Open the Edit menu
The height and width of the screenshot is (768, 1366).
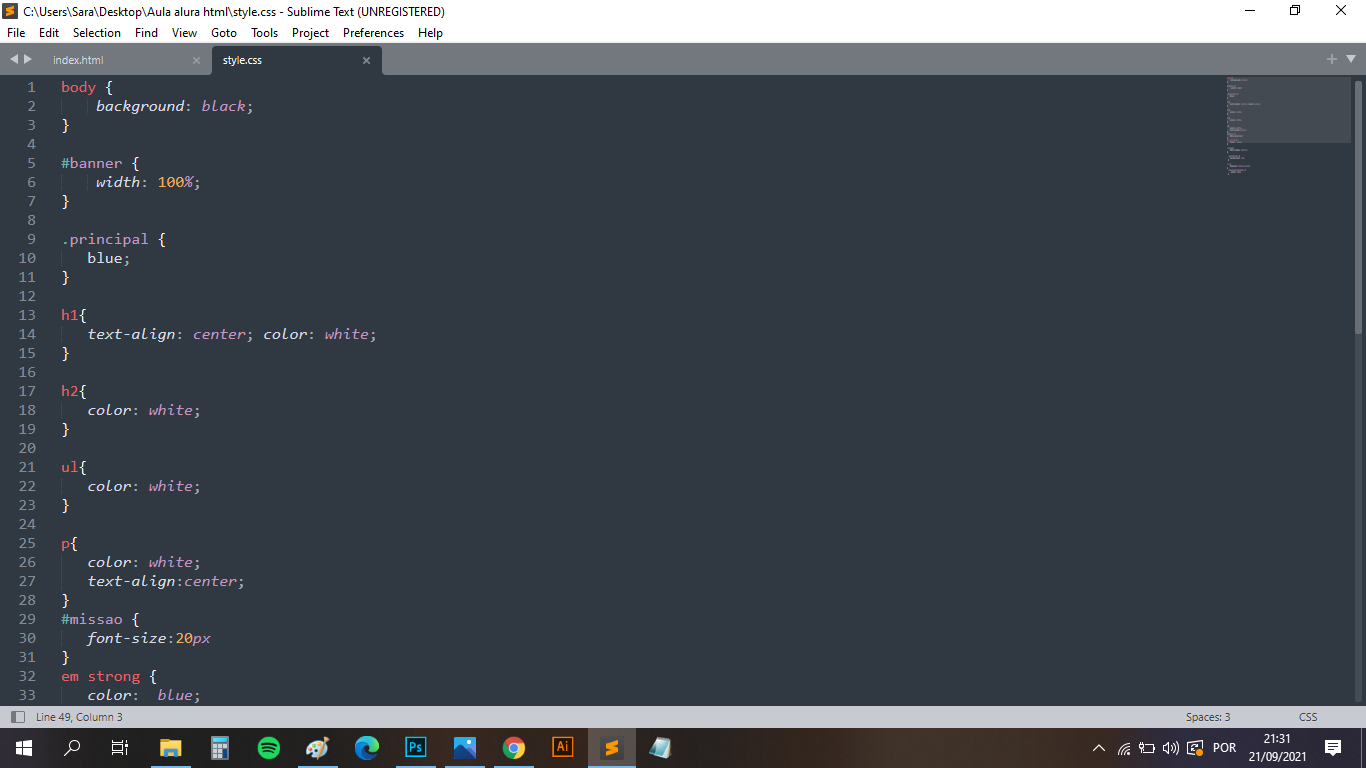click(49, 33)
